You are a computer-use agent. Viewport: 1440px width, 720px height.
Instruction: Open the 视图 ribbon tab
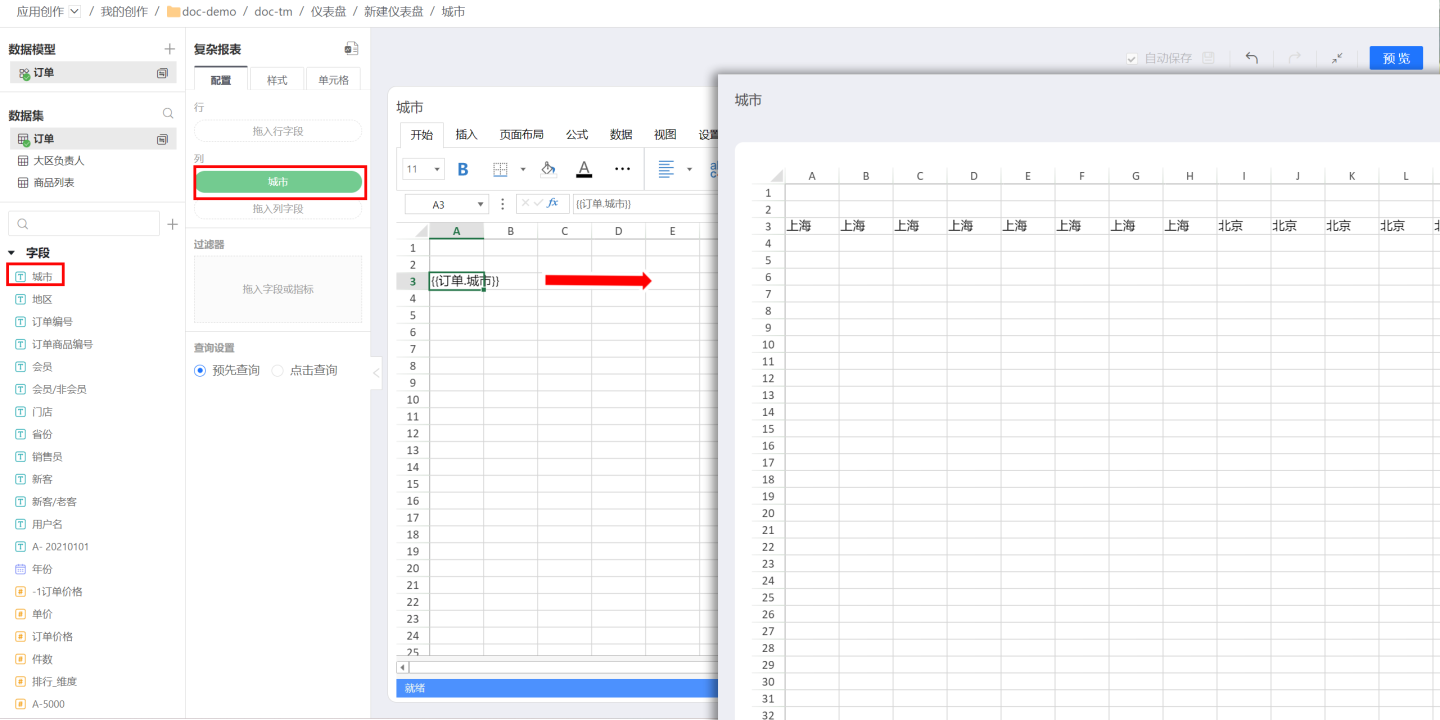[x=665, y=135]
